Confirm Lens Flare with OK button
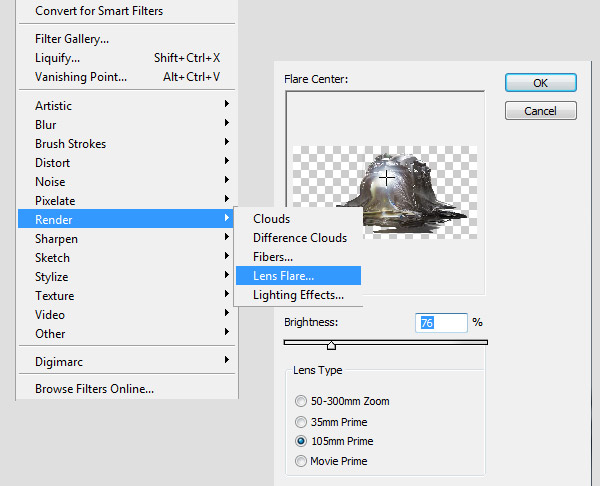The image size is (600, 486). coord(541,83)
